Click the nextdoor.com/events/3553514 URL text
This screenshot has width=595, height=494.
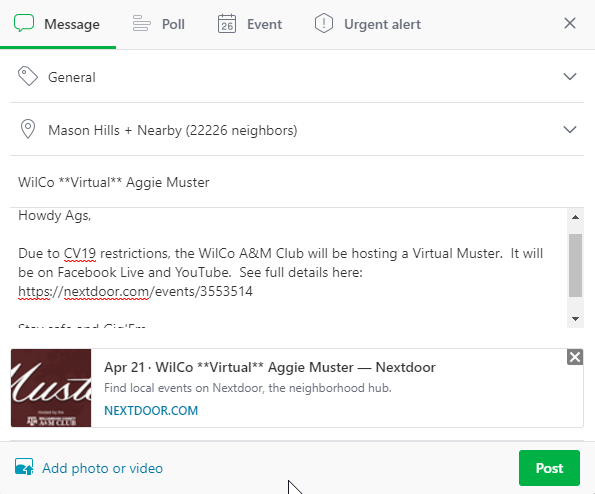(x=135, y=291)
